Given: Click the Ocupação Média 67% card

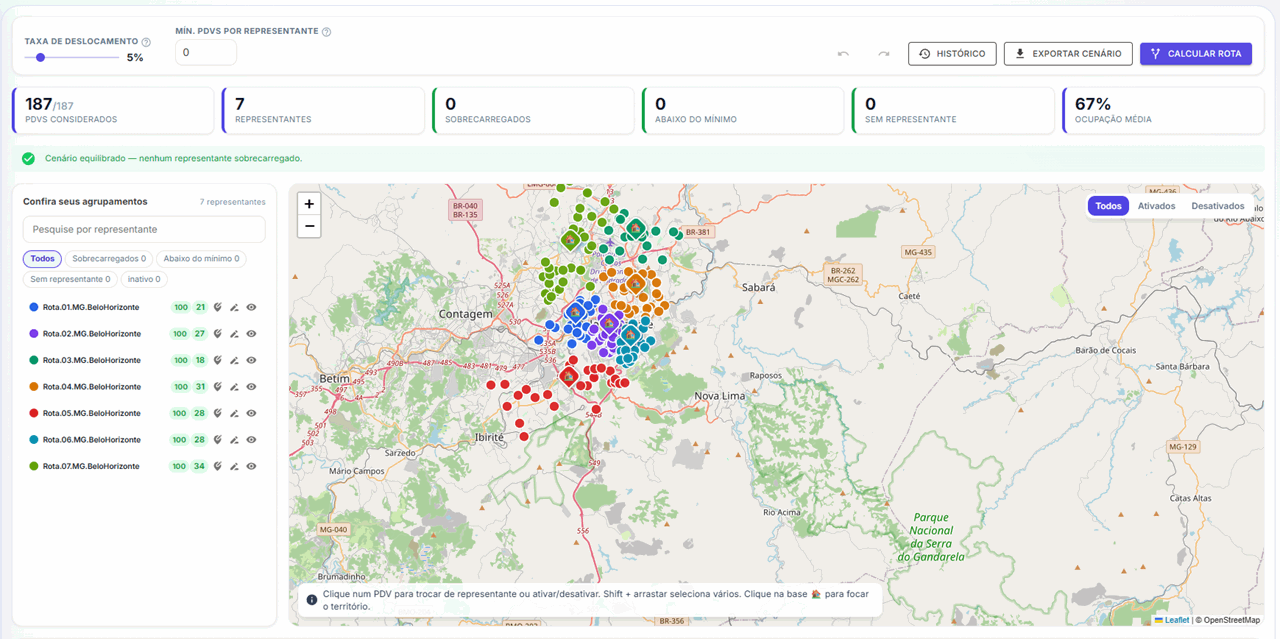Looking at the screenshot, I should 1163,110.
